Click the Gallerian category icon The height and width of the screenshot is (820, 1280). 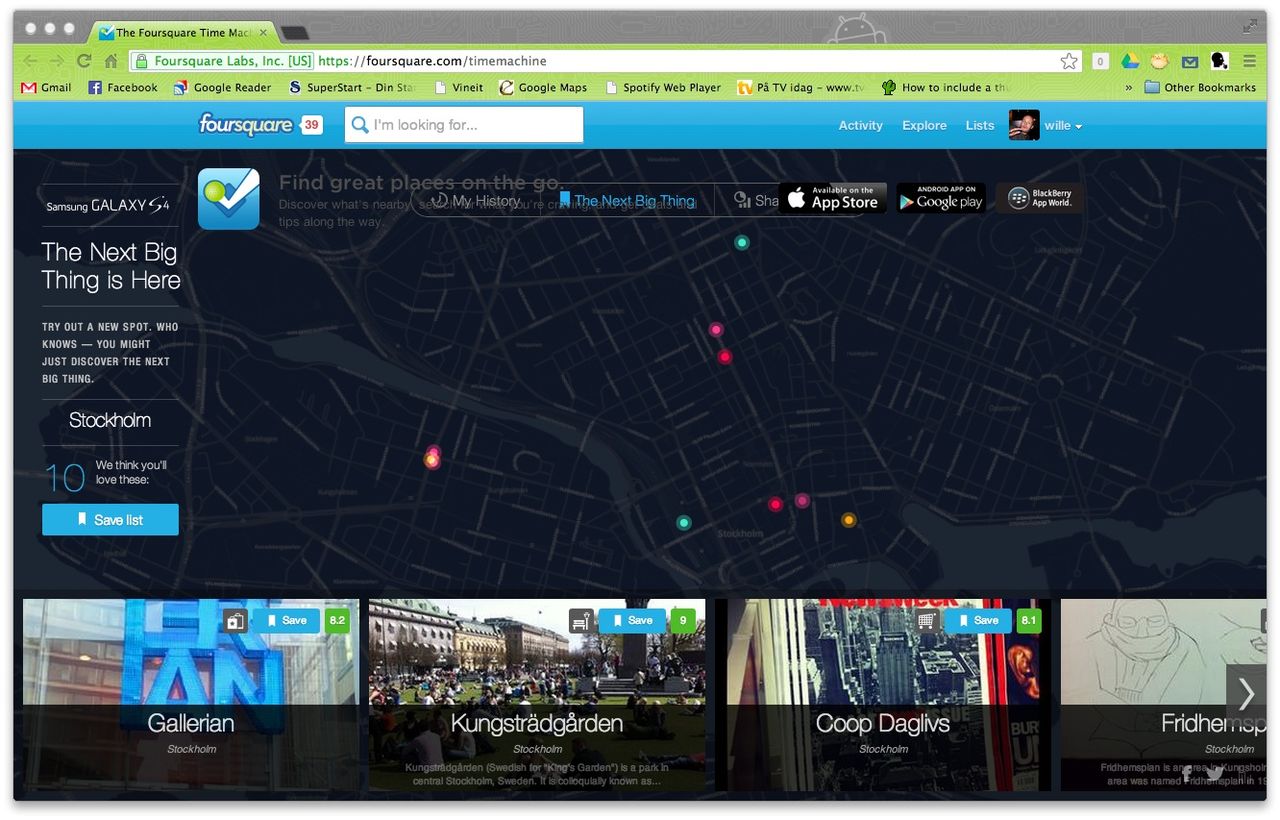coord(235,620)
